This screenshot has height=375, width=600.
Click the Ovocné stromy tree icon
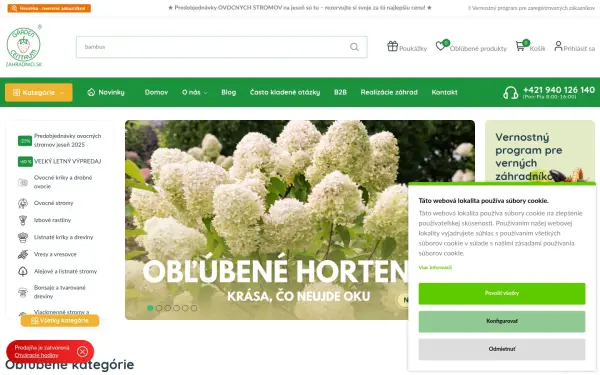tap(23, 203)
